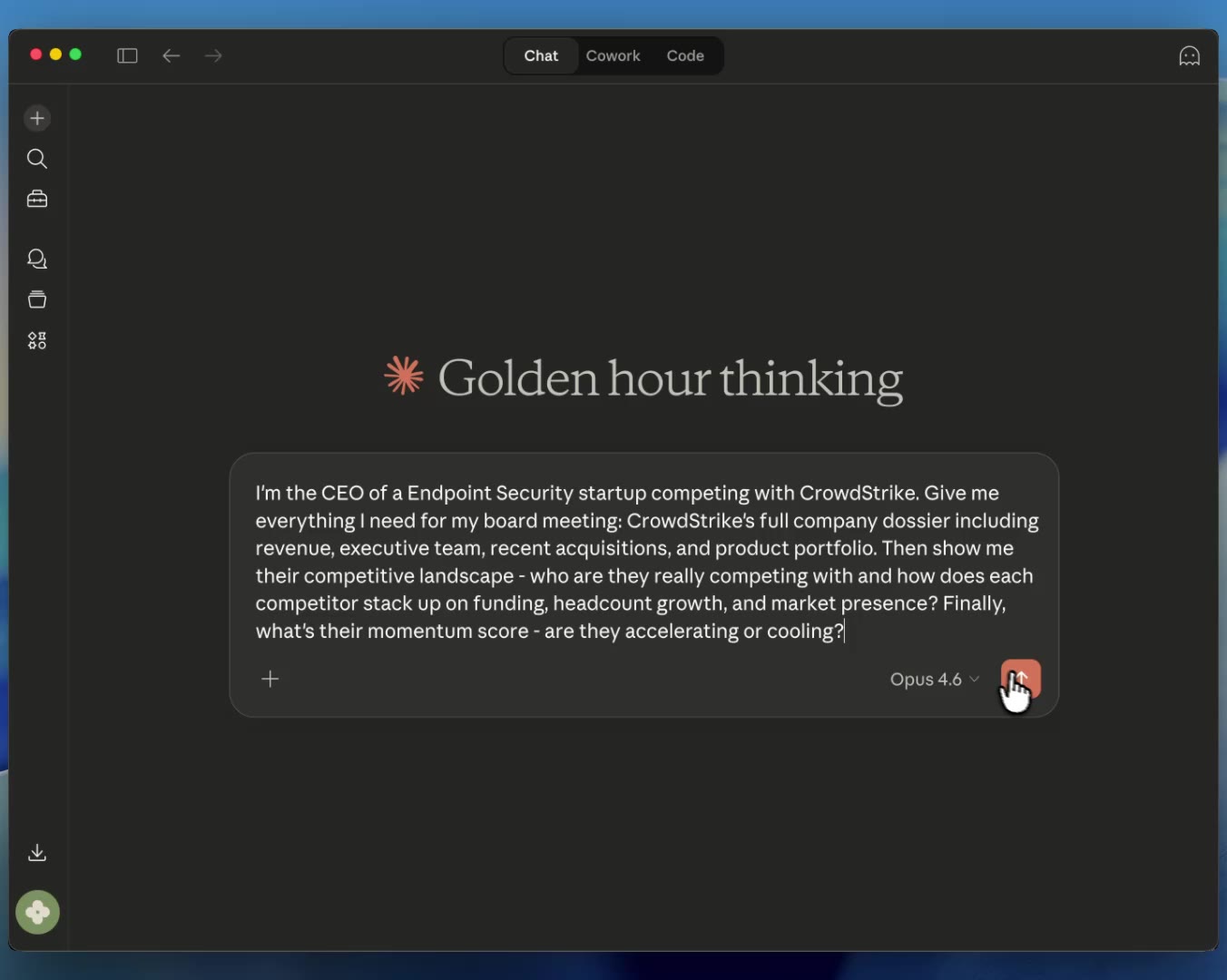1227x980 pixels.
Task: Open the attachment plus menu in composer
Action: [270, 679]
